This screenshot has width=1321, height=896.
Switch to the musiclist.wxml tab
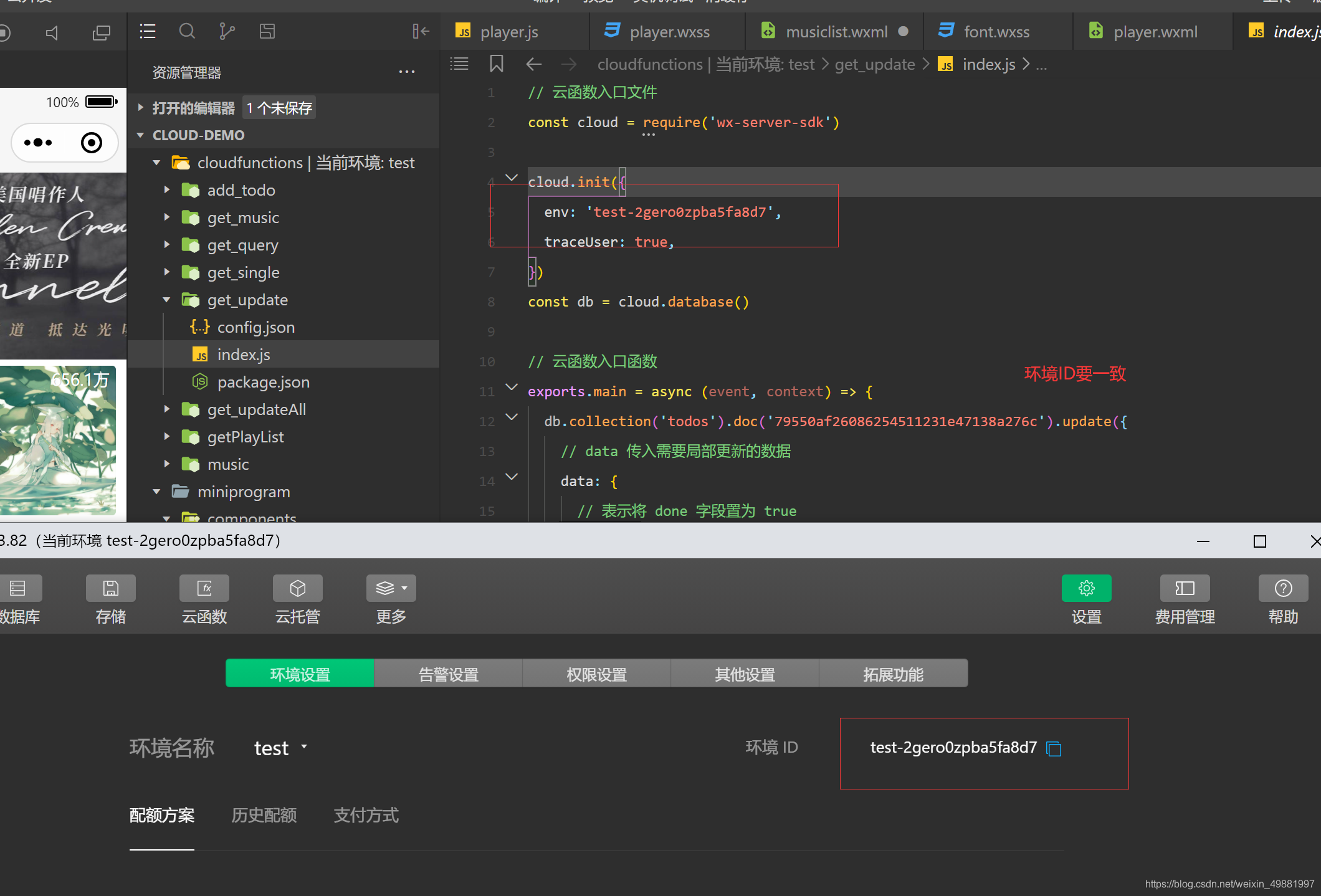(x=835, y=32)
